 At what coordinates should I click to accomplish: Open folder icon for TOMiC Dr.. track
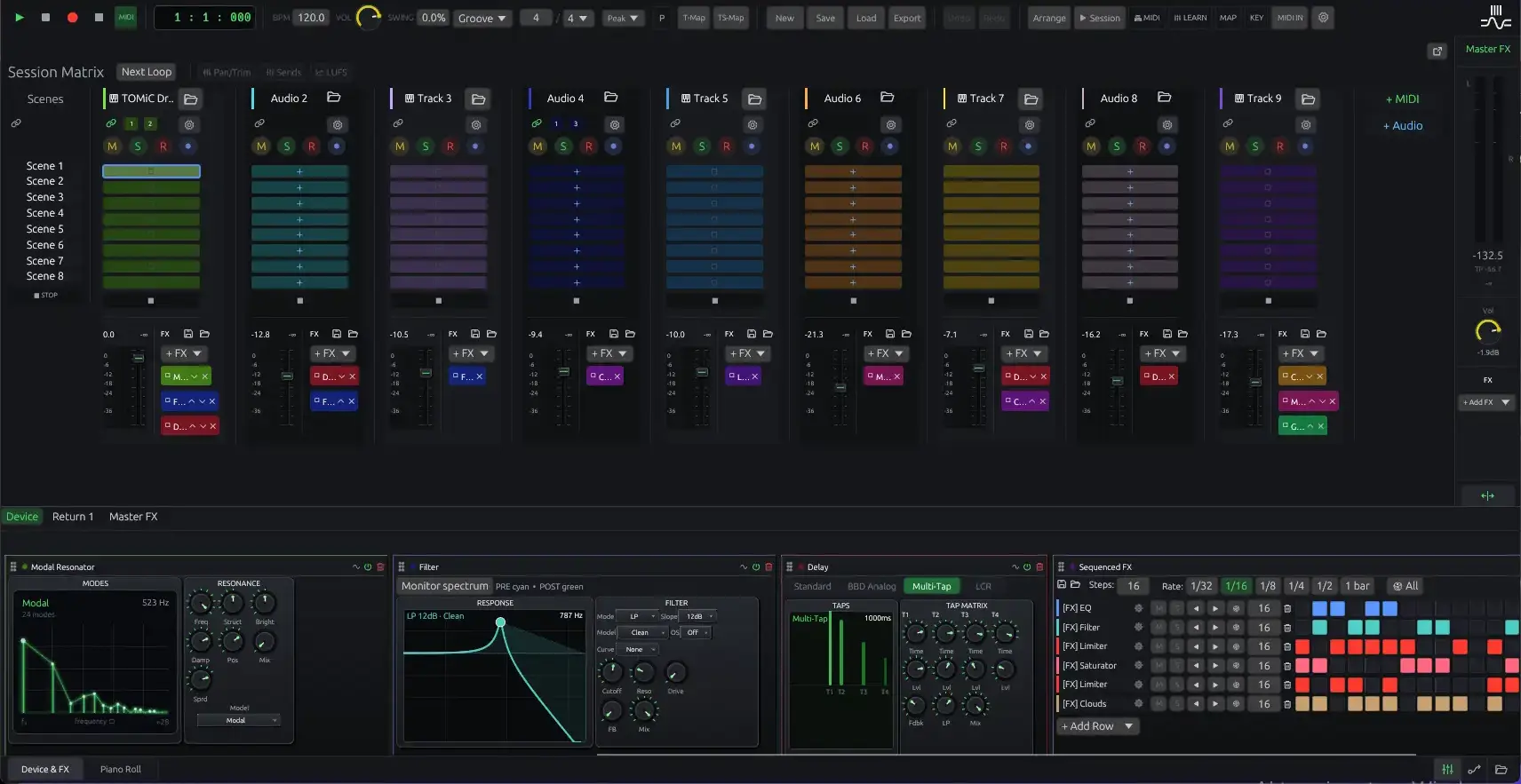(x=190, y=99)
